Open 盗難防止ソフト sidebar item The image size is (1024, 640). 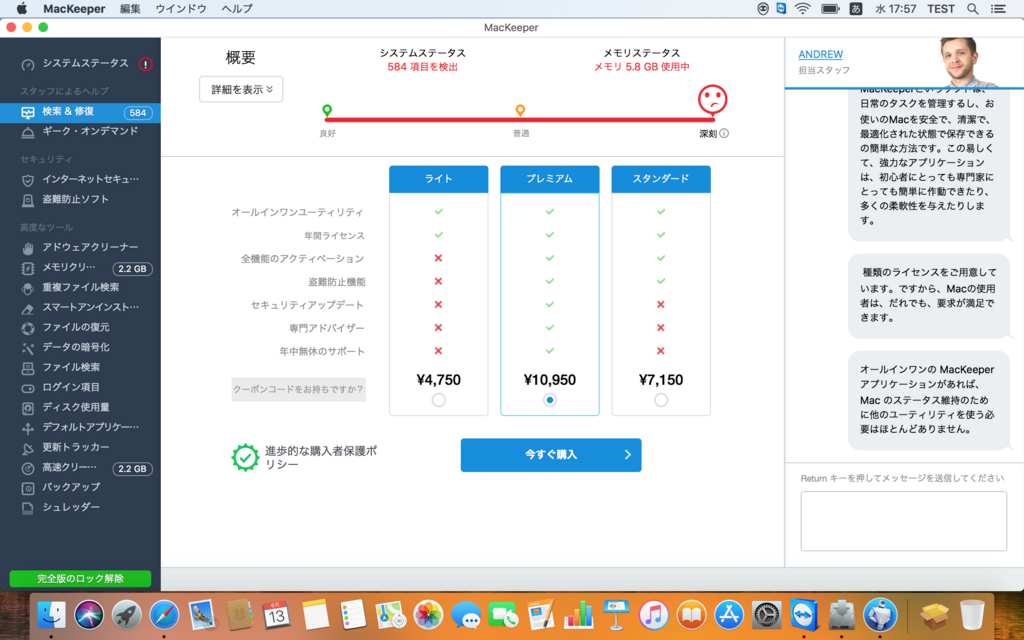tap(80, 199)
